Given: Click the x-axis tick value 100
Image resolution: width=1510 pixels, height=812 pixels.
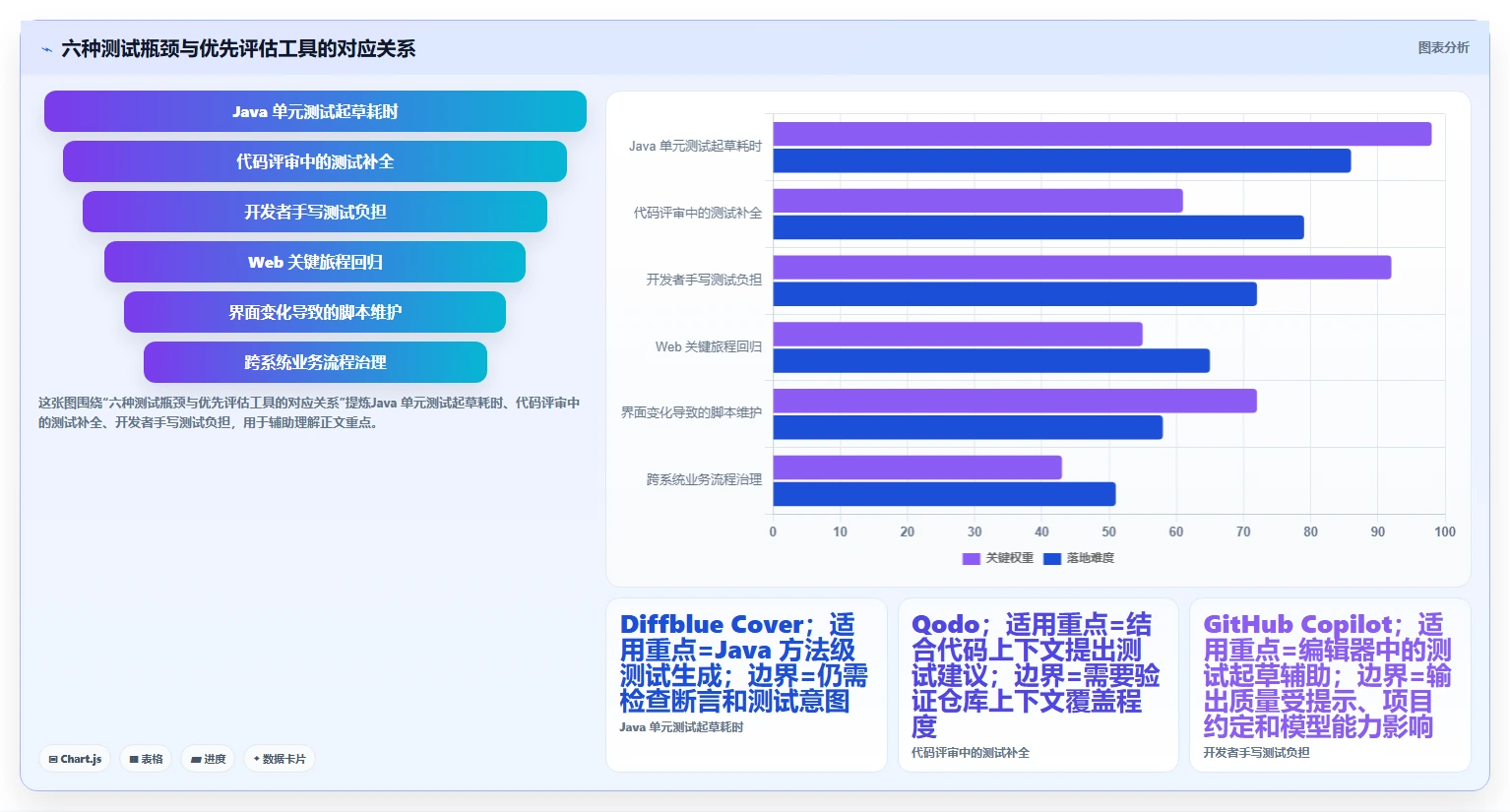Looking at the screenshot, I should click(x=1444, y=531).
